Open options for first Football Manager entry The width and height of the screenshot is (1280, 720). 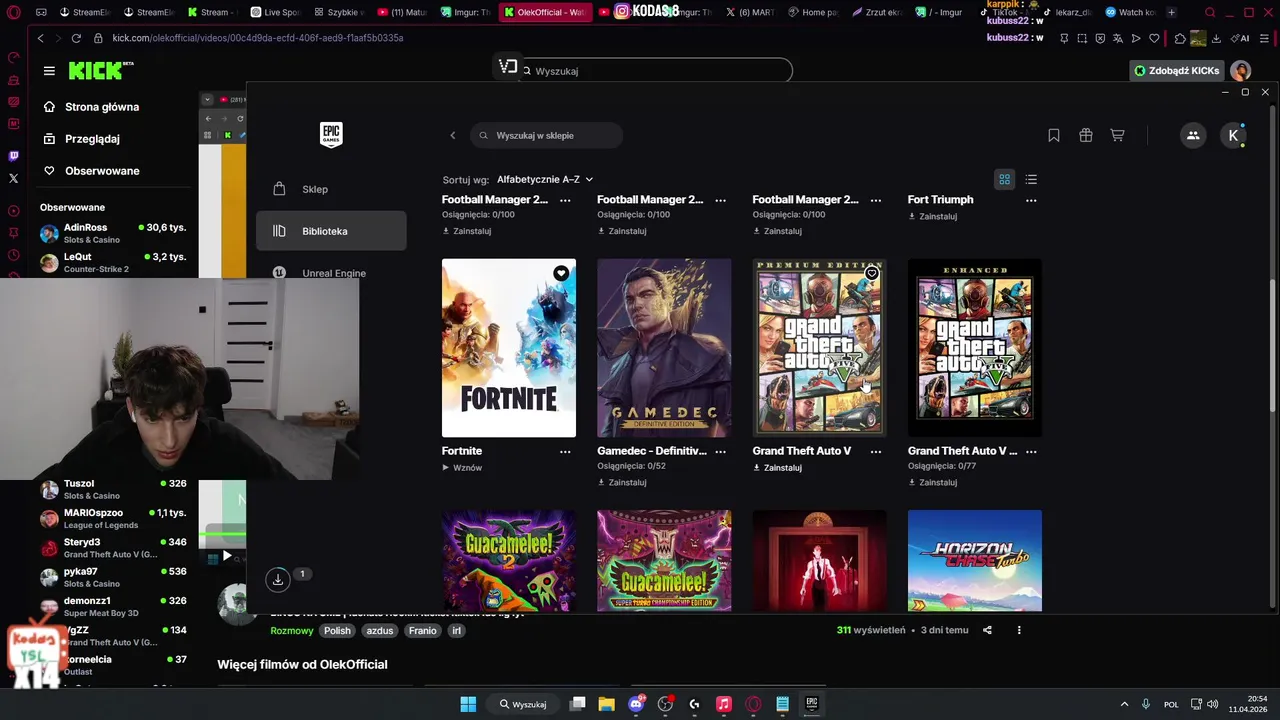coord(565,200)
